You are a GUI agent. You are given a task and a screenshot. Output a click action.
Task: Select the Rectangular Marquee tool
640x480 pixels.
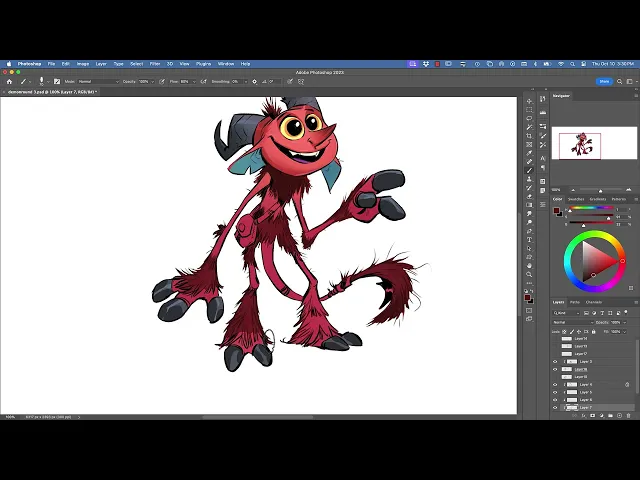(529, 109)
